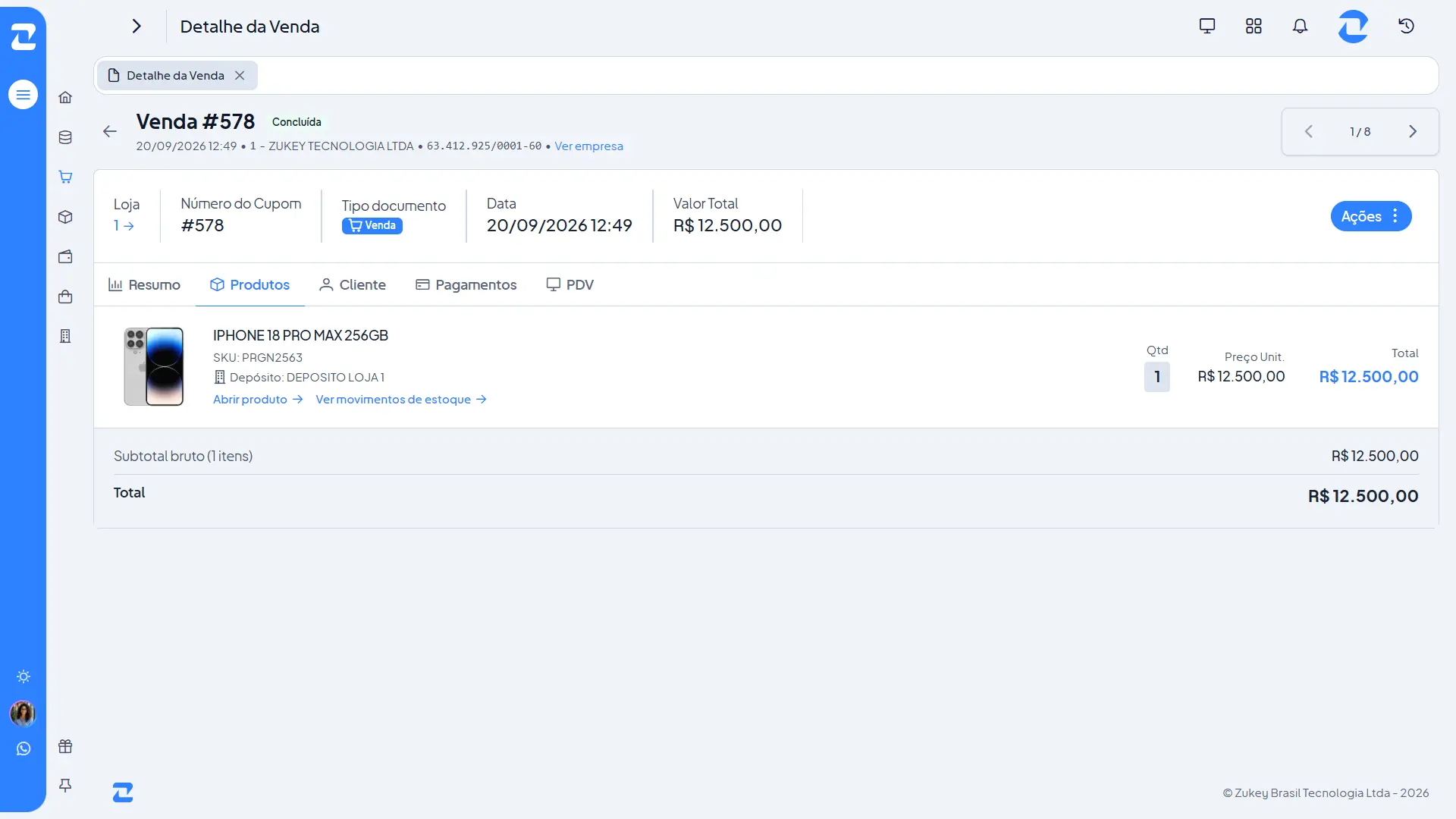
Task: Open the apps grid icon
Action: tap(1254, 26)
